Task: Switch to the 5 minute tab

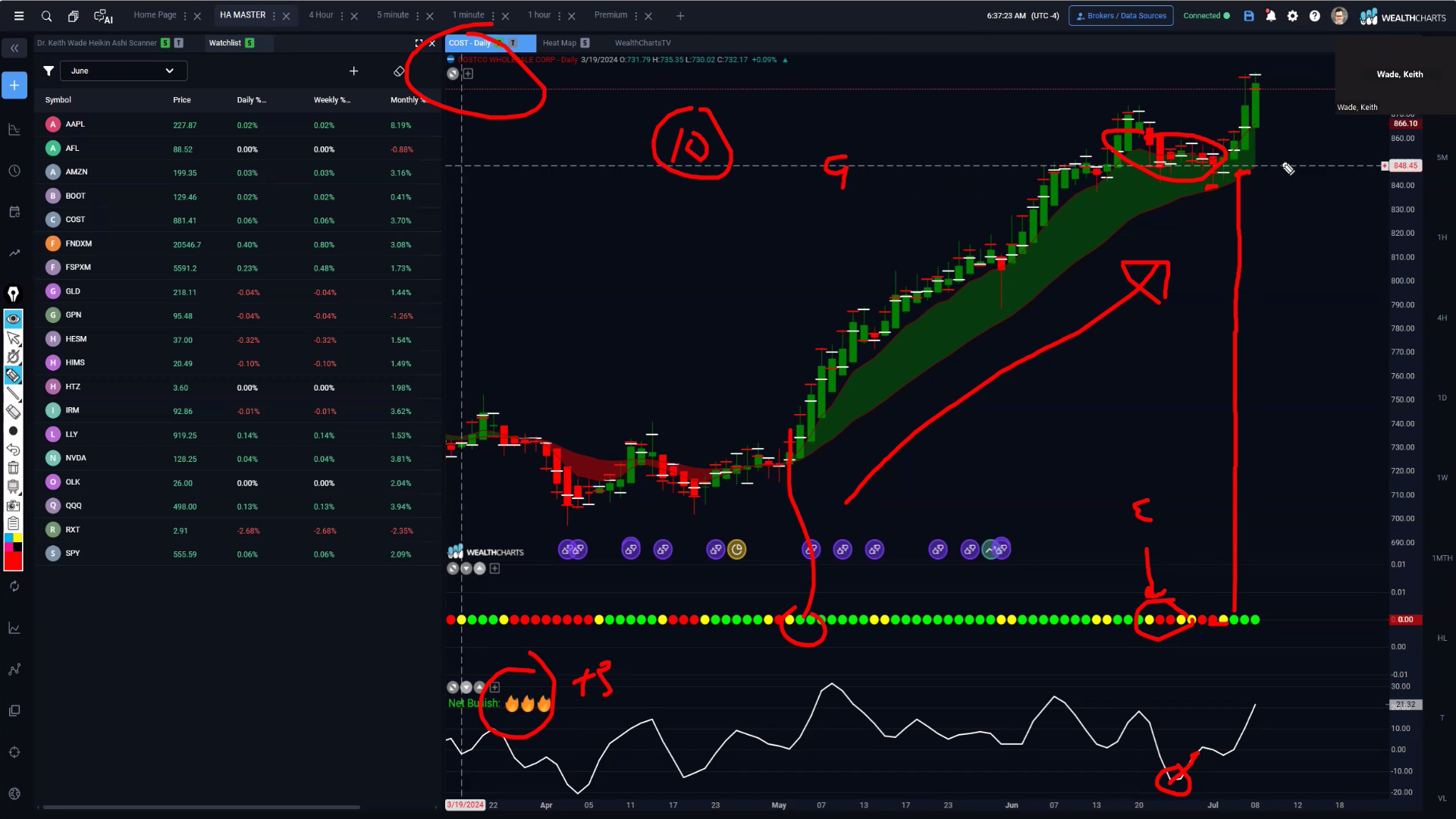Action: pos(393,15)
